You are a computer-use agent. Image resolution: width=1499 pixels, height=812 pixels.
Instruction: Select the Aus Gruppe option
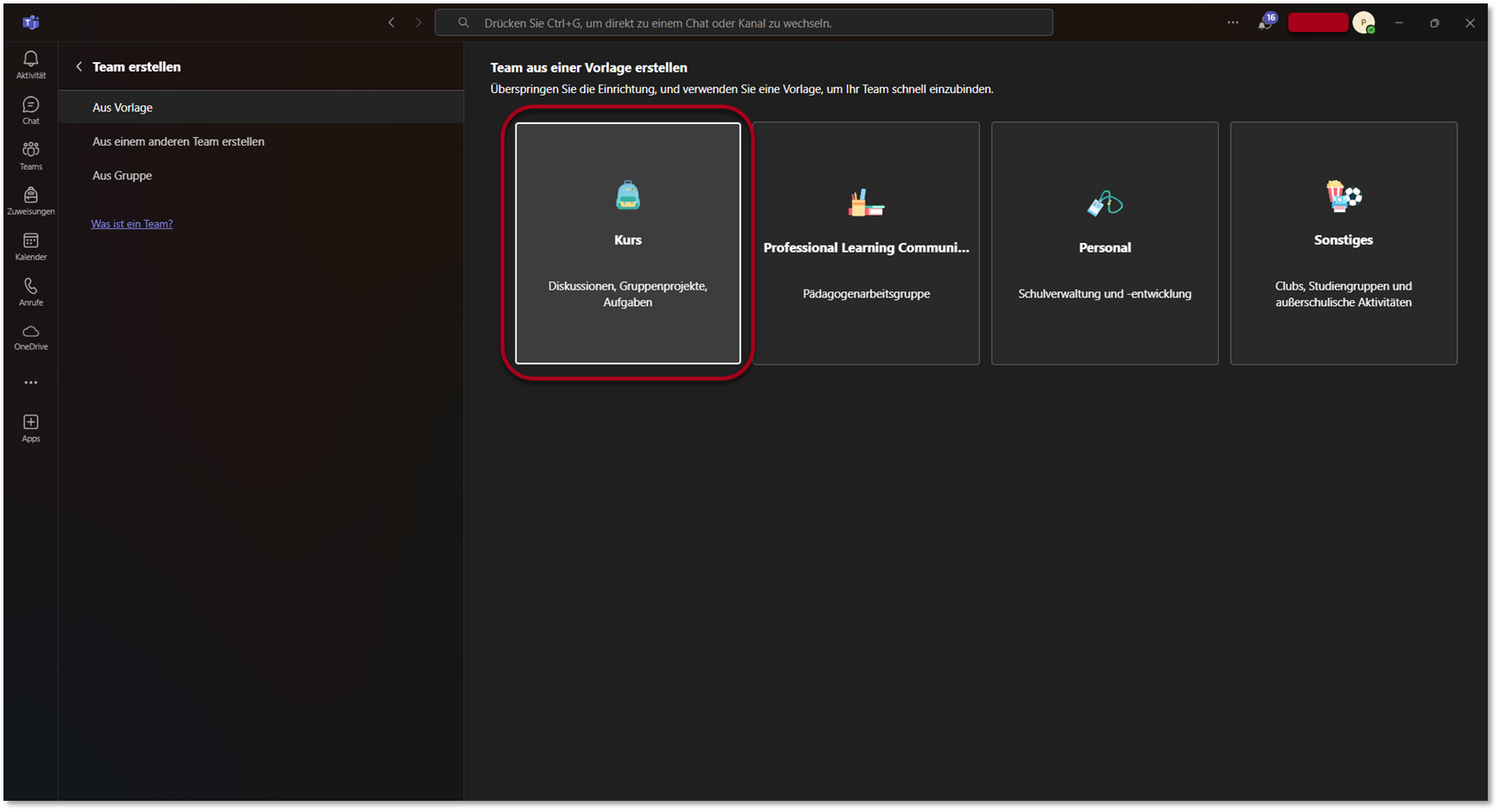pos(122,175)
